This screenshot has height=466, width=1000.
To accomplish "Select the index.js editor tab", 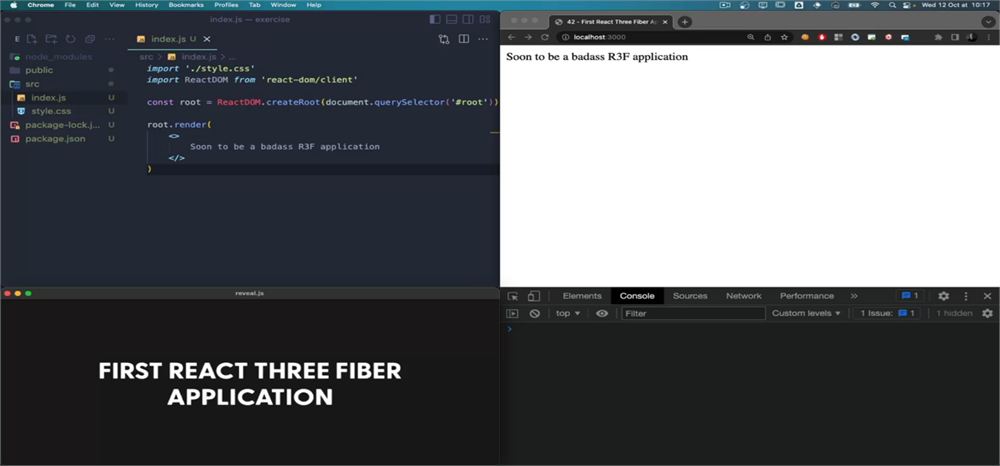I will click(x=172, y=39).
